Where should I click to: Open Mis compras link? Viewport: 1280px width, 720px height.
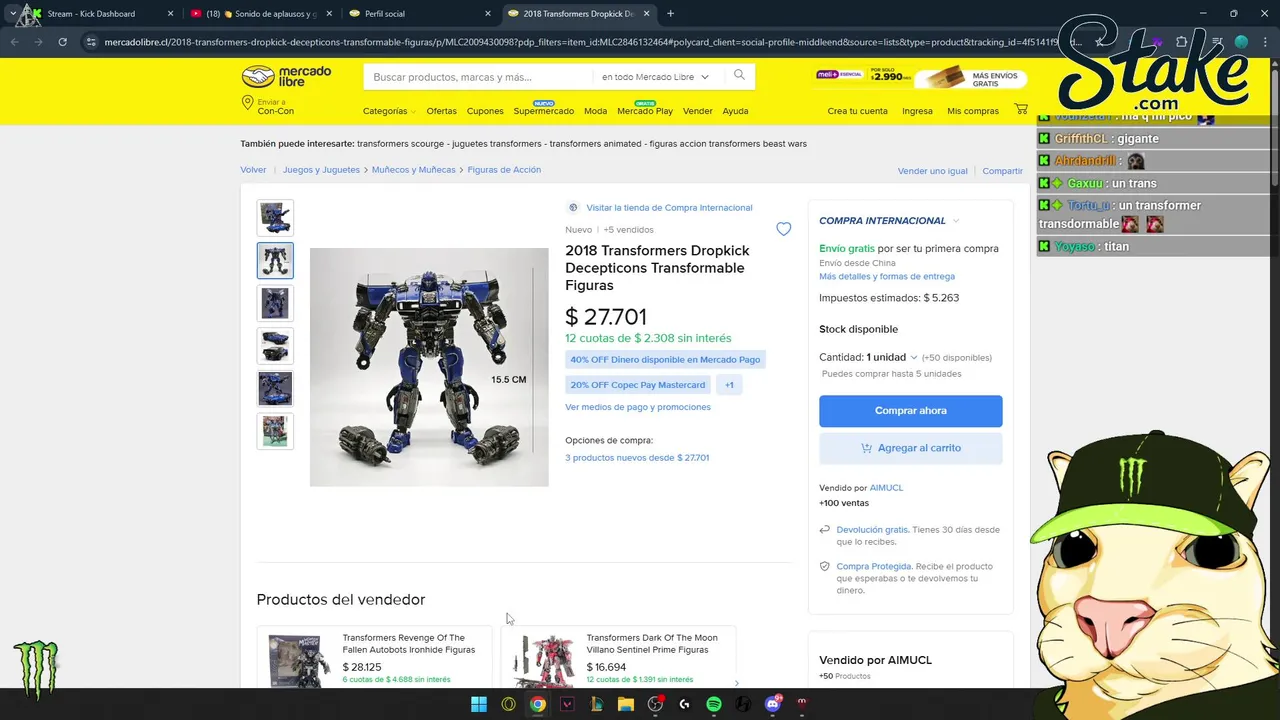coord(973,111)
